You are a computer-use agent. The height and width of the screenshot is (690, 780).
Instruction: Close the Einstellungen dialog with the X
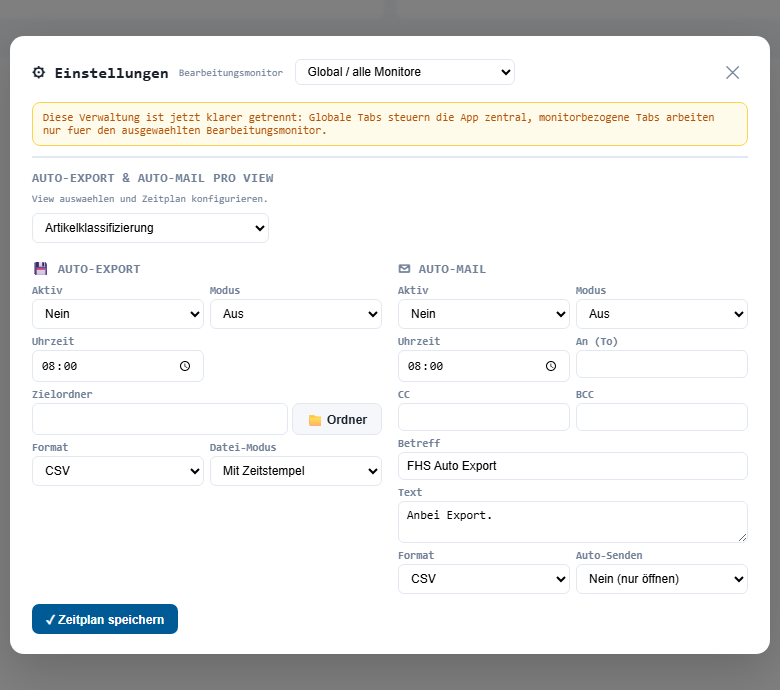tap(732, 72)
